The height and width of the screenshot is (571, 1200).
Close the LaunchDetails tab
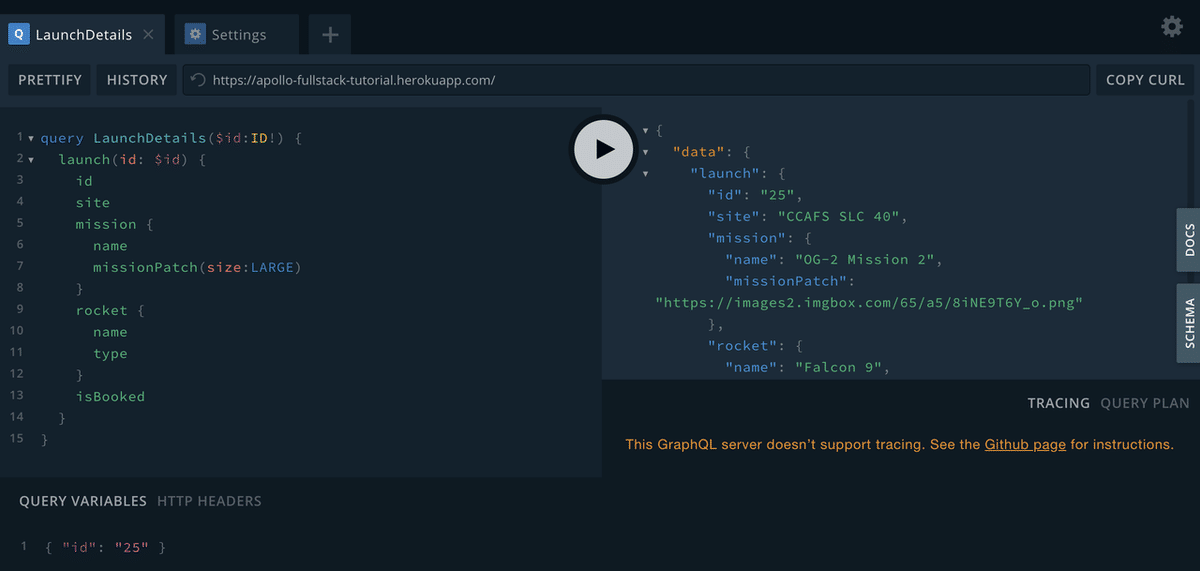point(148,34)
